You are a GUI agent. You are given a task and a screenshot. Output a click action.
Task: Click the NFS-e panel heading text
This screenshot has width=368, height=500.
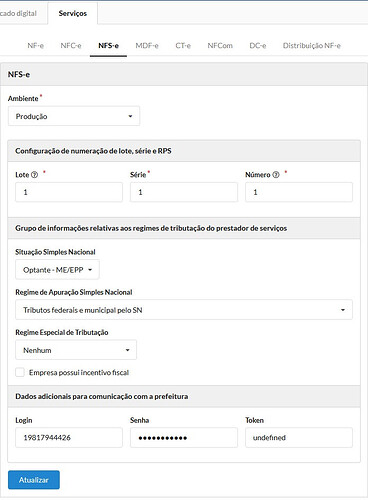click(x=19, y=74)
